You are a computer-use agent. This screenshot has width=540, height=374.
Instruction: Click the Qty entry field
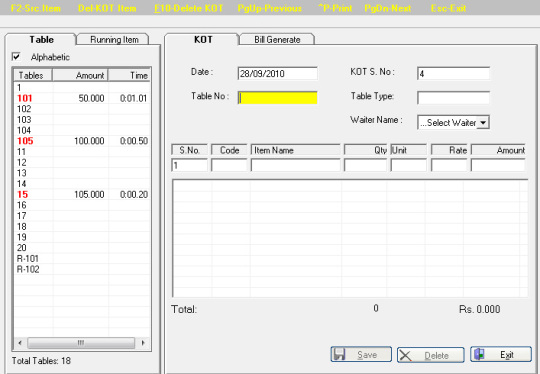point(365,165)
